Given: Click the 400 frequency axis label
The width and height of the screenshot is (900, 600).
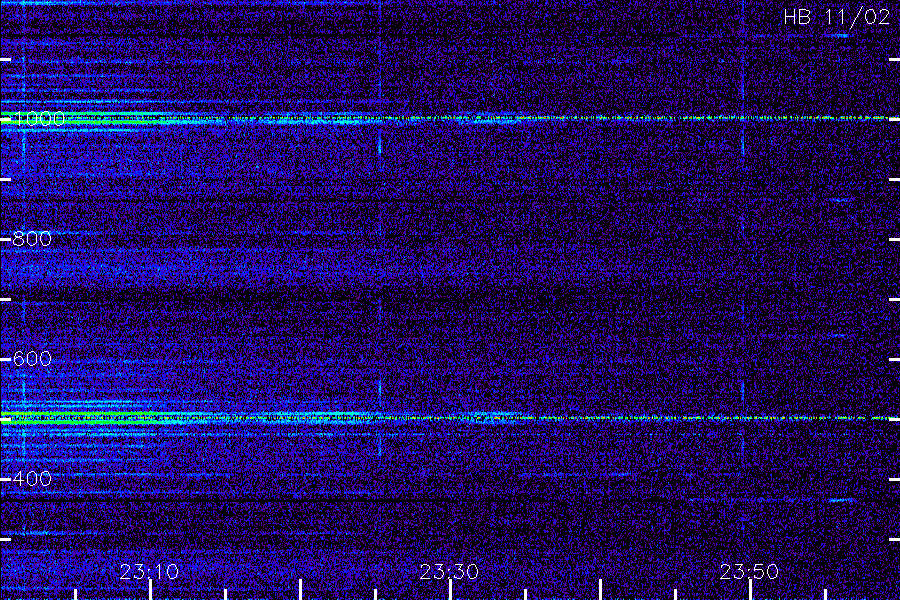Looking at the screenshot, I should (x=32, y=479).
